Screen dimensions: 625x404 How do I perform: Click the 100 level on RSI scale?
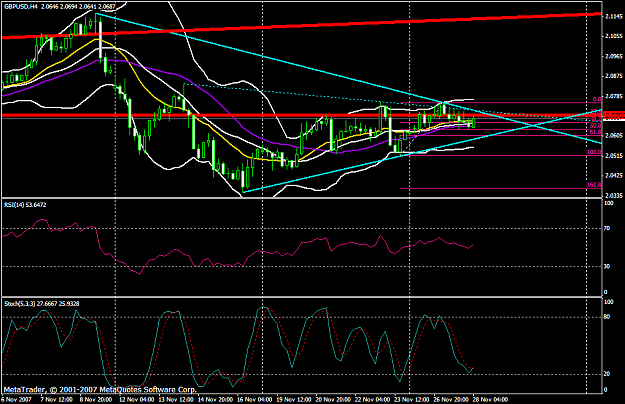point(609,203)
